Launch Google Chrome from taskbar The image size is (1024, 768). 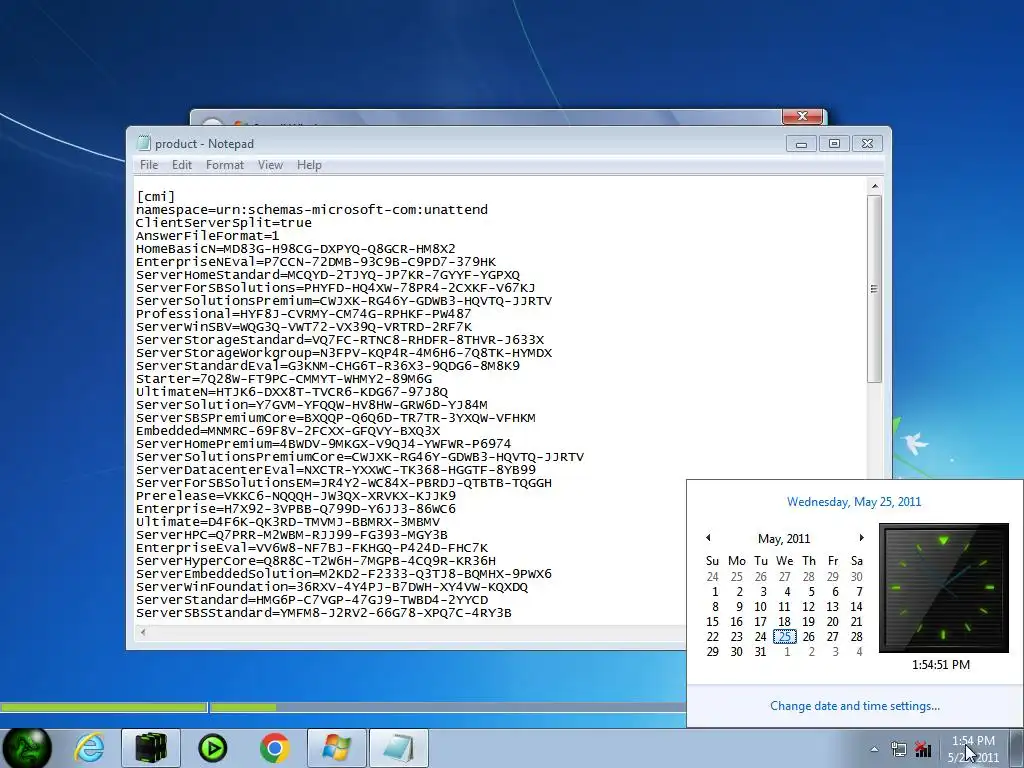[x=275, y=748]
